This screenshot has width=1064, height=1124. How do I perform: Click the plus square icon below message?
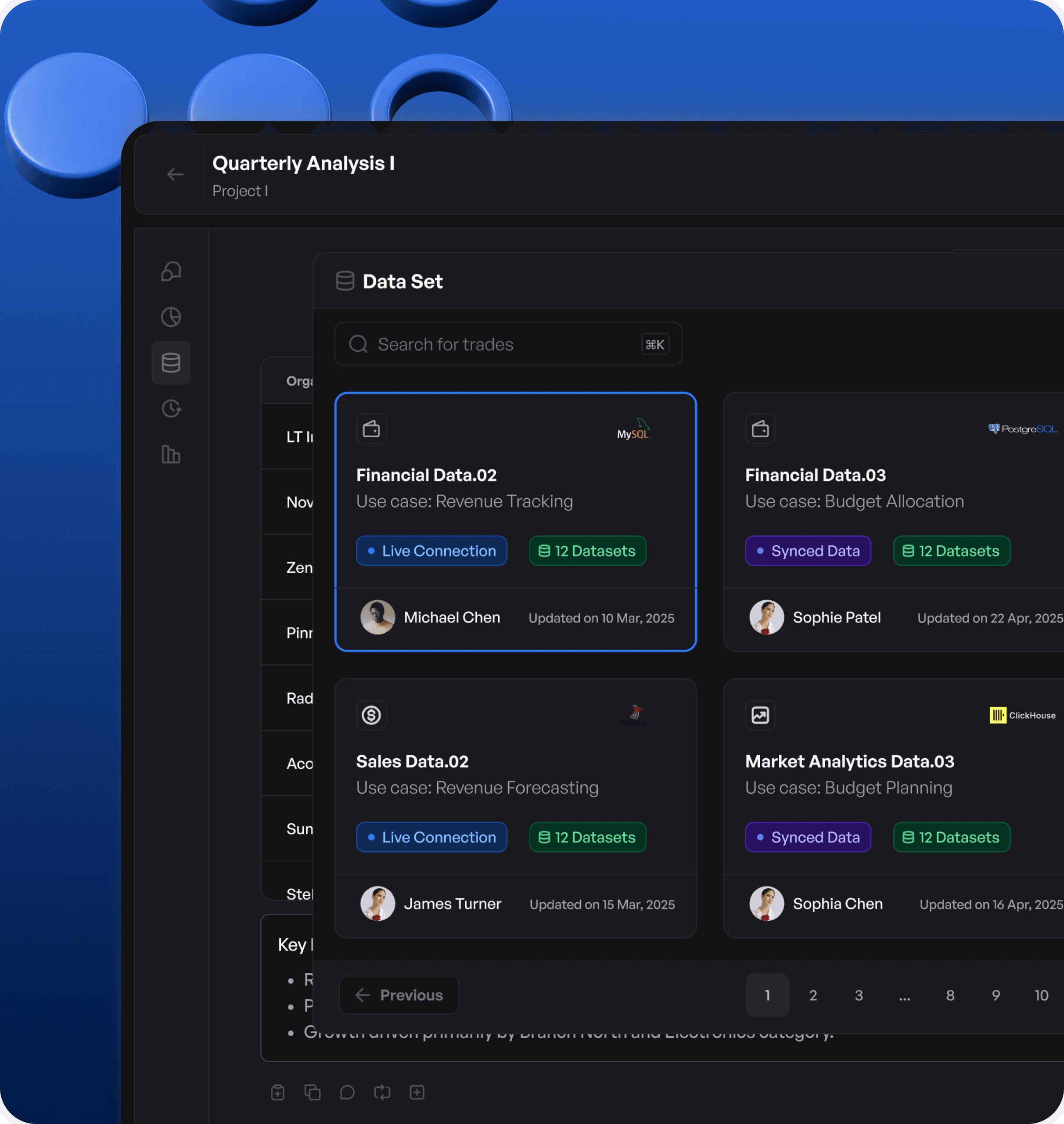417,1092
